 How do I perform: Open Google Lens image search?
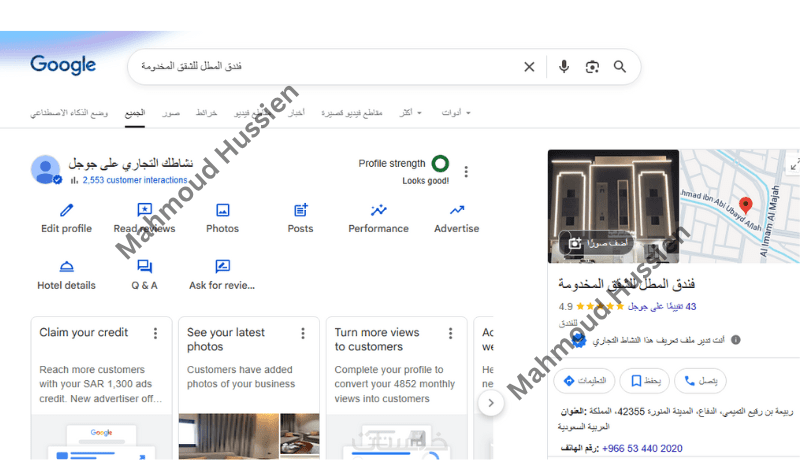click(592, 67)
